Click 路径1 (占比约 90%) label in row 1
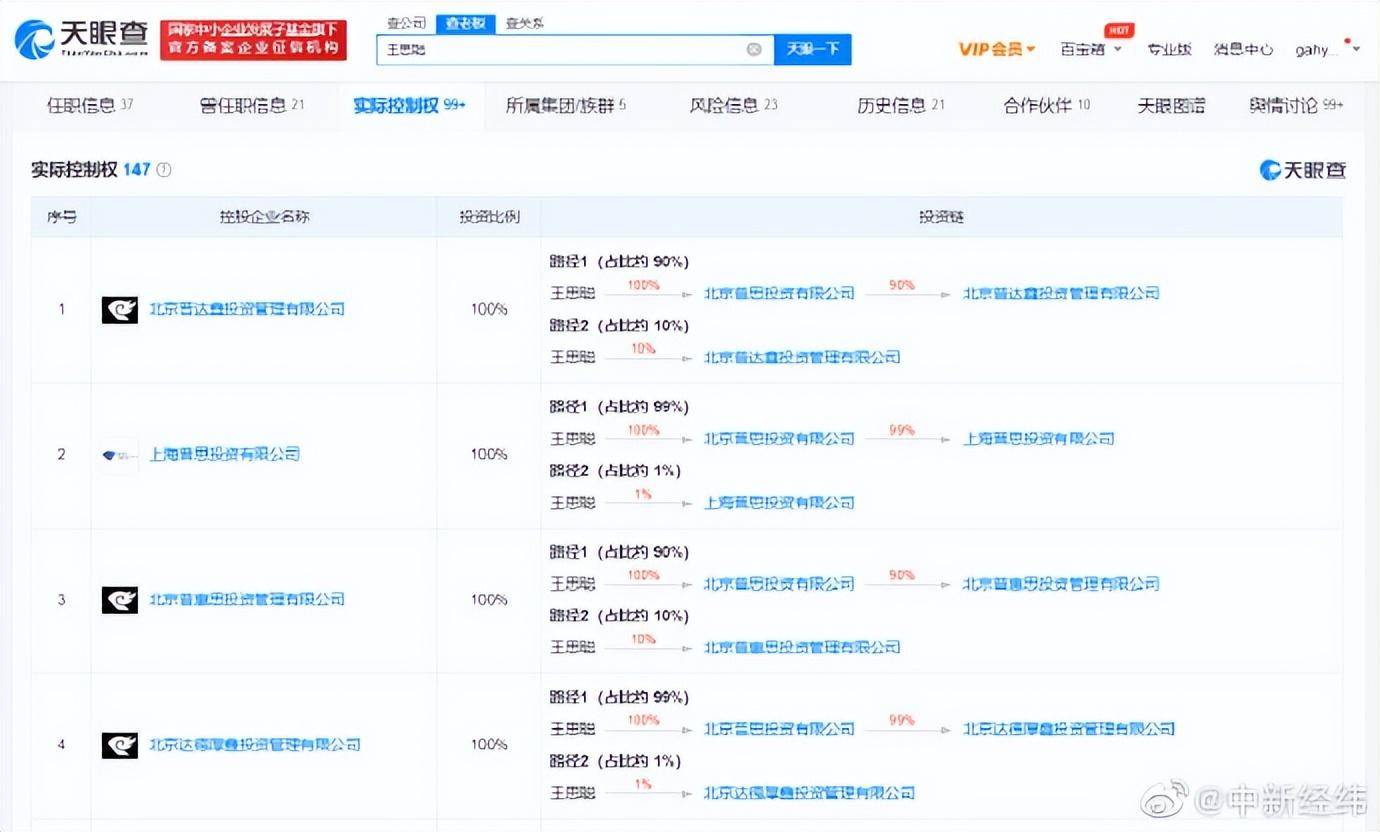Screen dimensions: 1380x832 (x=619, y=262)
